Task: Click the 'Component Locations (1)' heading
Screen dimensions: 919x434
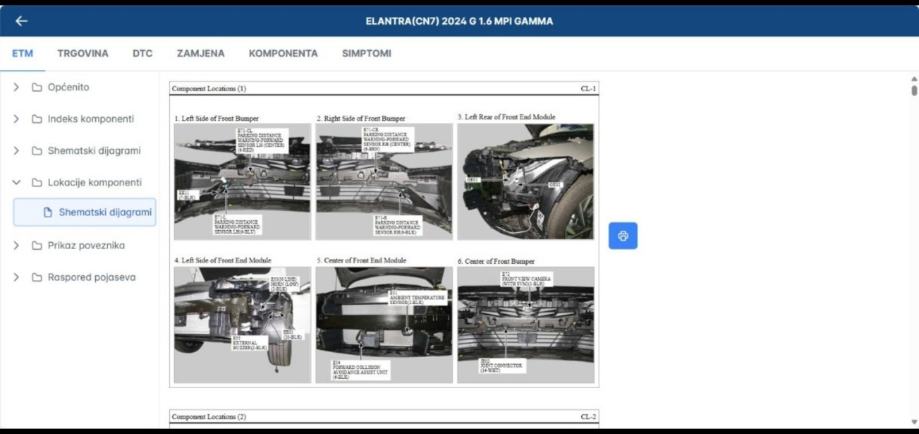Action: click(x=209, y=89)
